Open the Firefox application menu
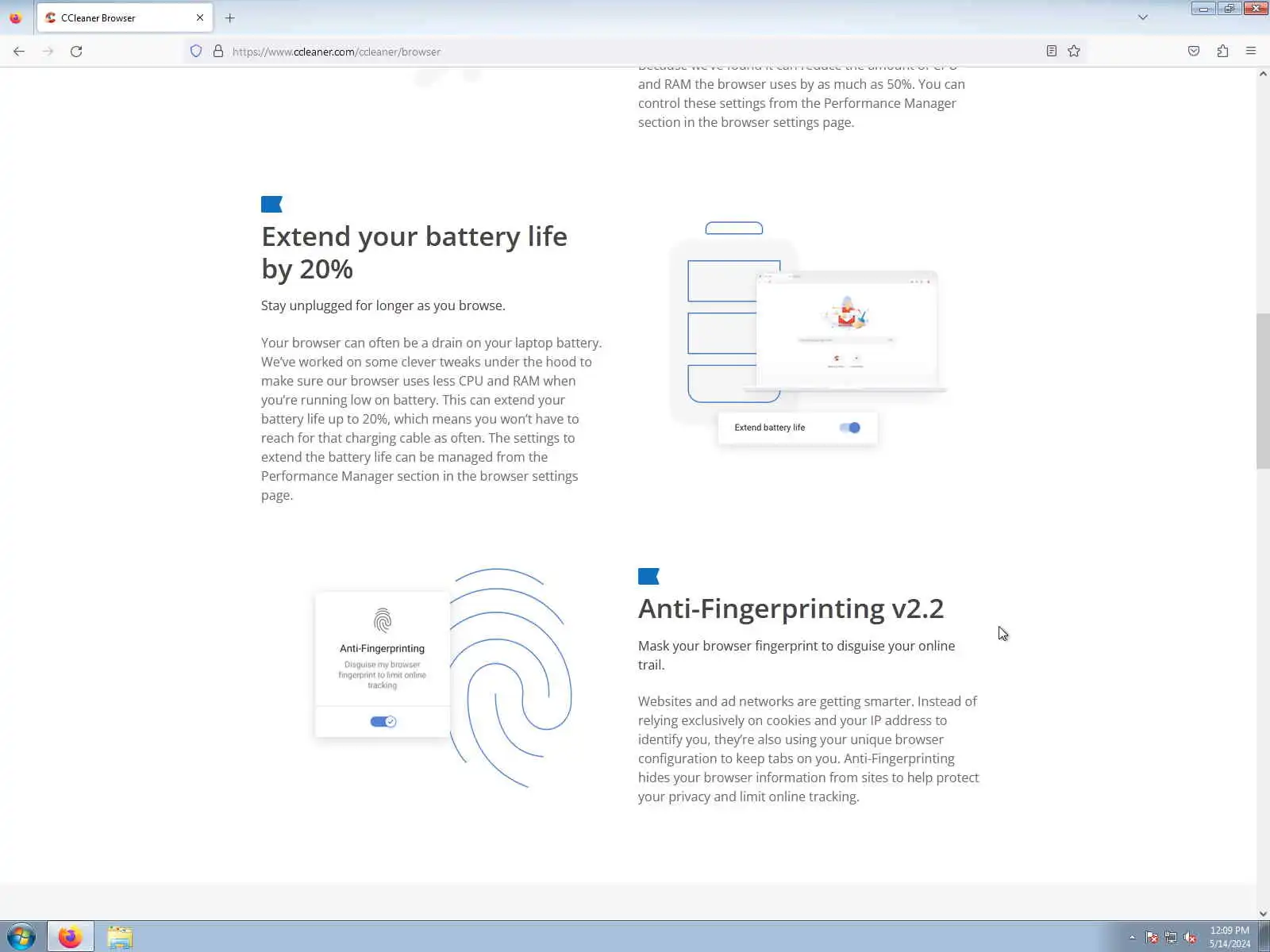1270x952 pixels. pos(1251,52)
